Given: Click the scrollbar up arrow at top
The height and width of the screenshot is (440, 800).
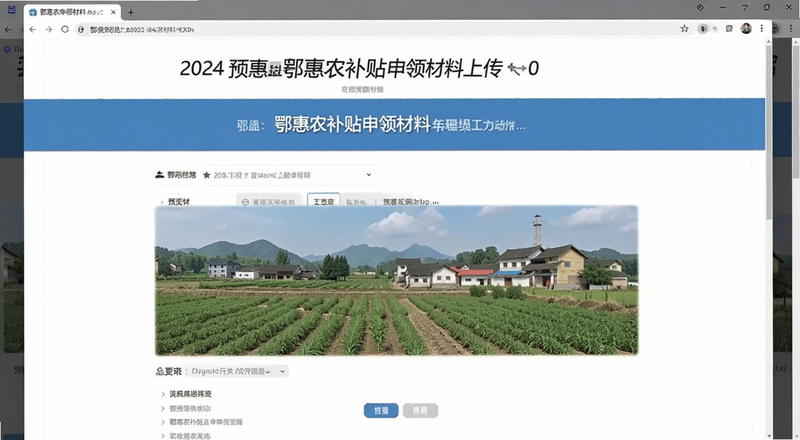Looking at the screenshot, I should tap(768, 42).
